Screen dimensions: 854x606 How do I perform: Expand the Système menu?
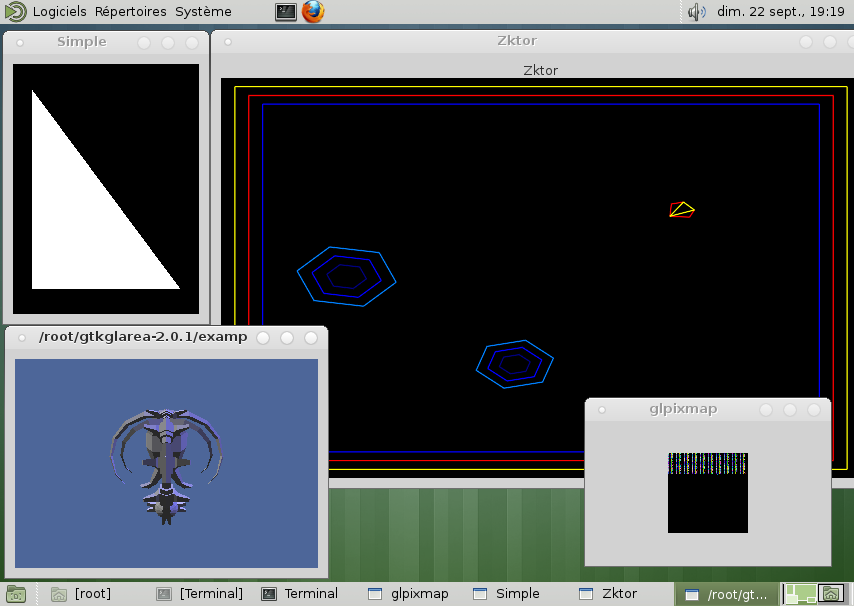tap(203, 12)
